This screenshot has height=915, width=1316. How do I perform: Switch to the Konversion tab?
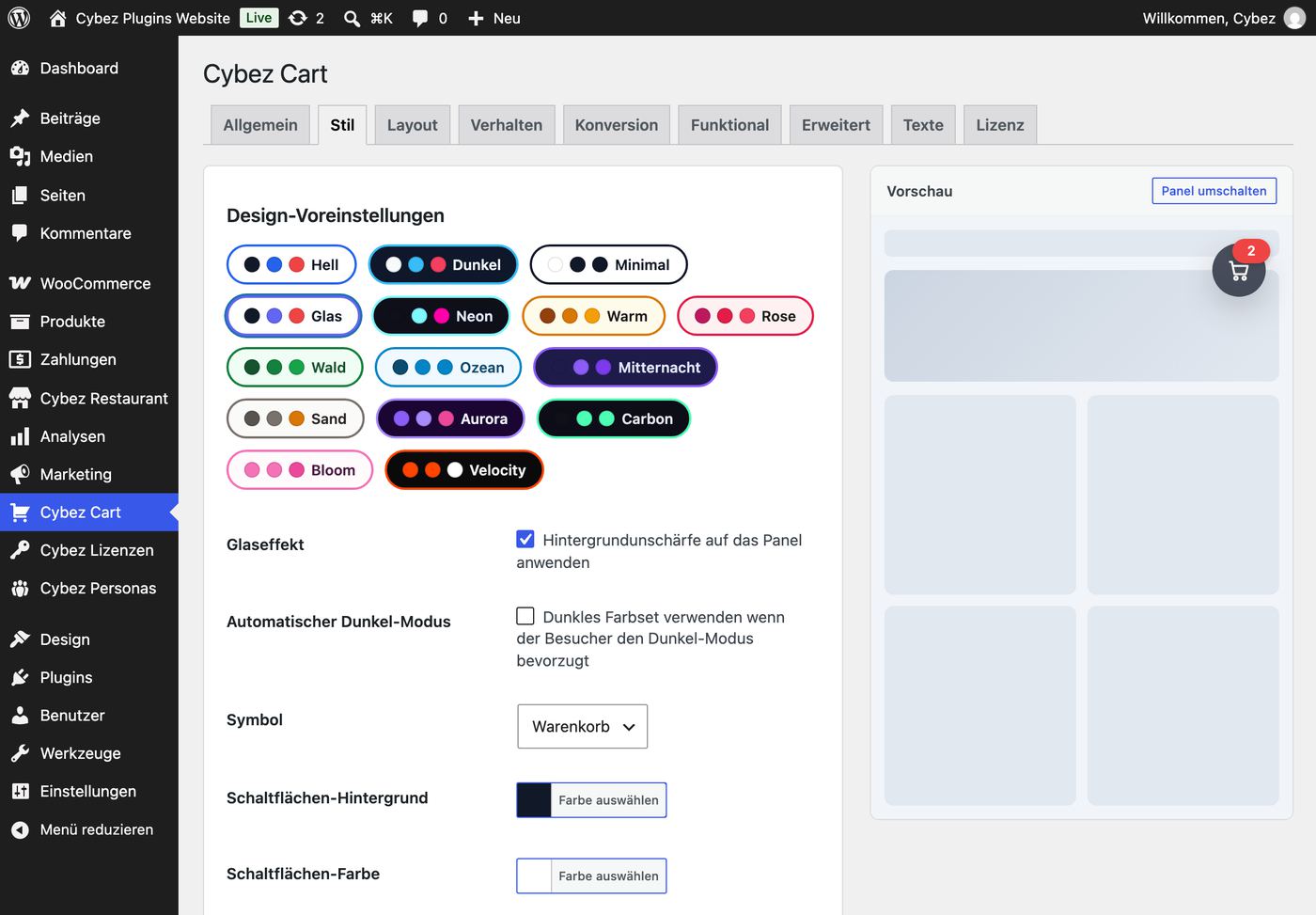pyautogui.click(x=617, y=125)
